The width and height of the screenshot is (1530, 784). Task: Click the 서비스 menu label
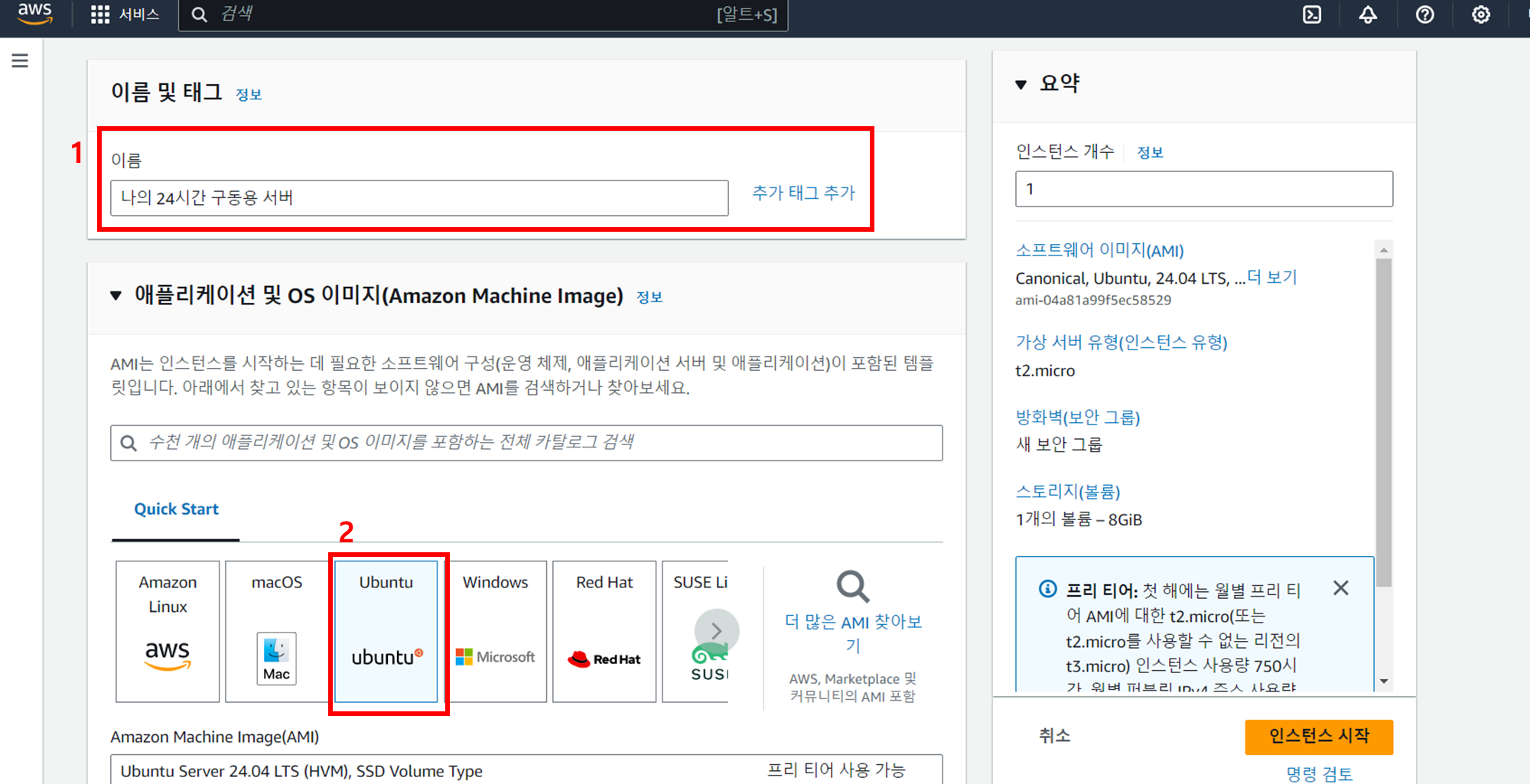click(139, 15)
